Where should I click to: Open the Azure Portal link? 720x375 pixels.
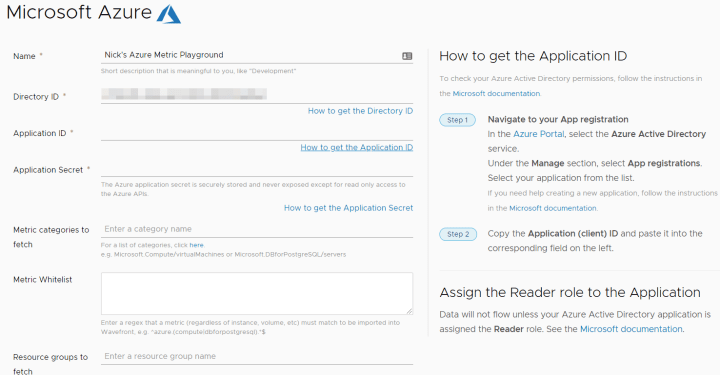(539, 134)
